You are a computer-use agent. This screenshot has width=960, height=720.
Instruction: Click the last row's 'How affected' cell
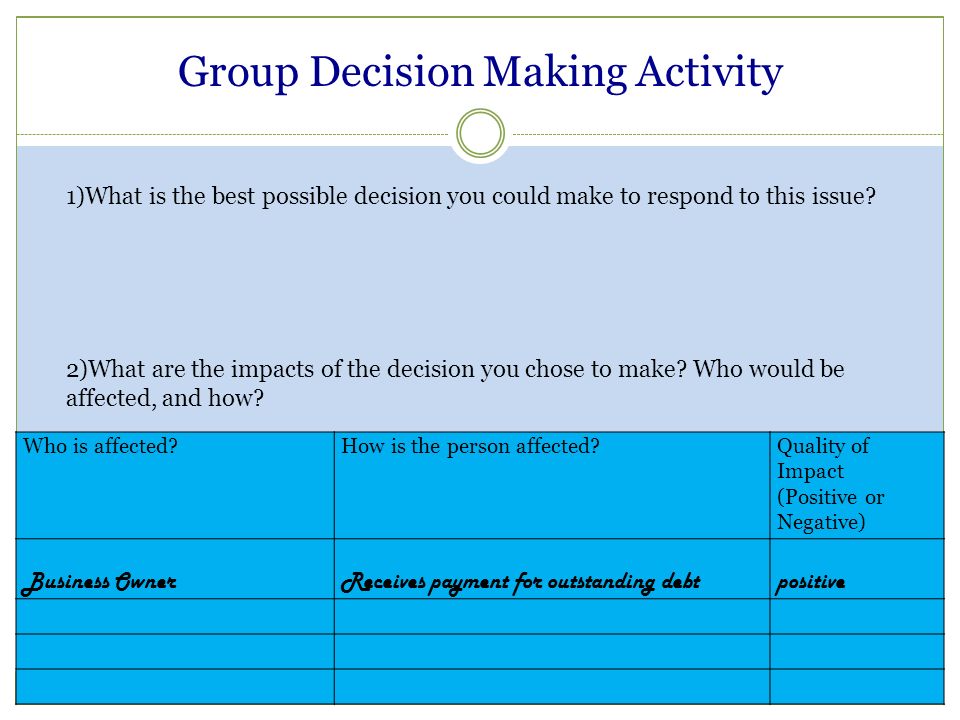pyautogui.click(x=552, y=686)
